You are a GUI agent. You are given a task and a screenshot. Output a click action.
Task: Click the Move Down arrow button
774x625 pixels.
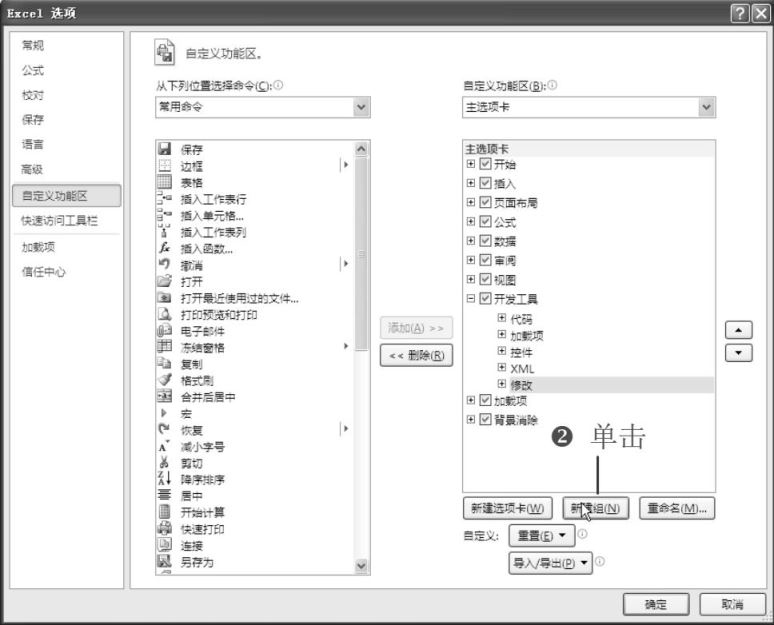coord(738,353)
